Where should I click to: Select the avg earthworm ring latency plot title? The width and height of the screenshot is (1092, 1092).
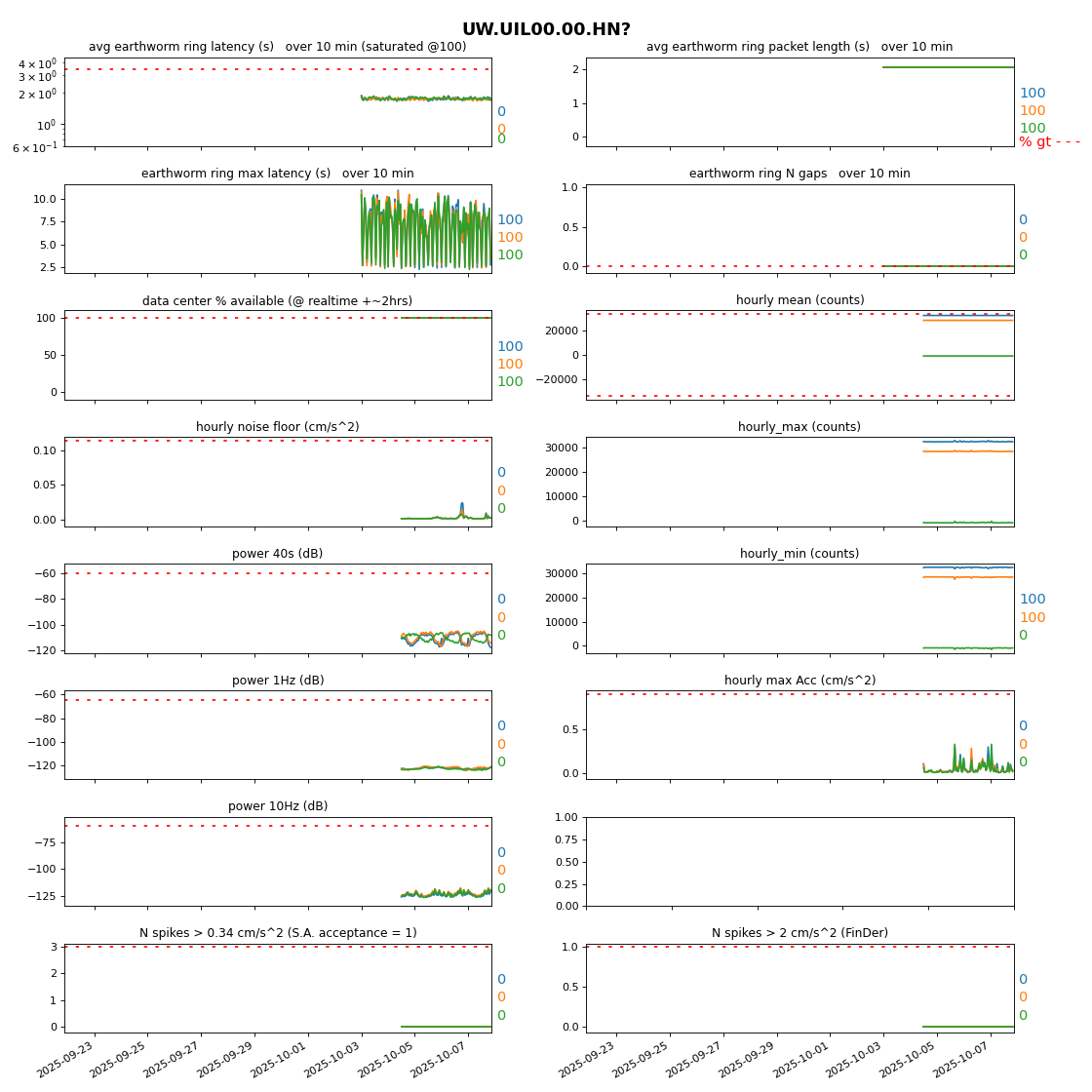[x=278, y=47]
